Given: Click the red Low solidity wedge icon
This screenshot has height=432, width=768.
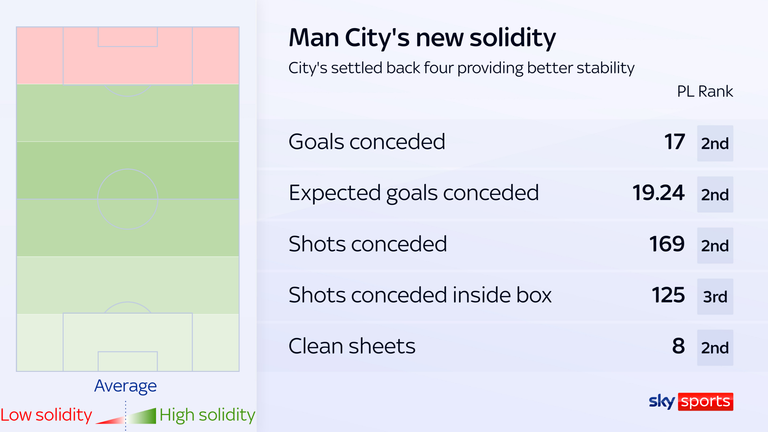Looking at the screenshot, I should pos(111,420).
